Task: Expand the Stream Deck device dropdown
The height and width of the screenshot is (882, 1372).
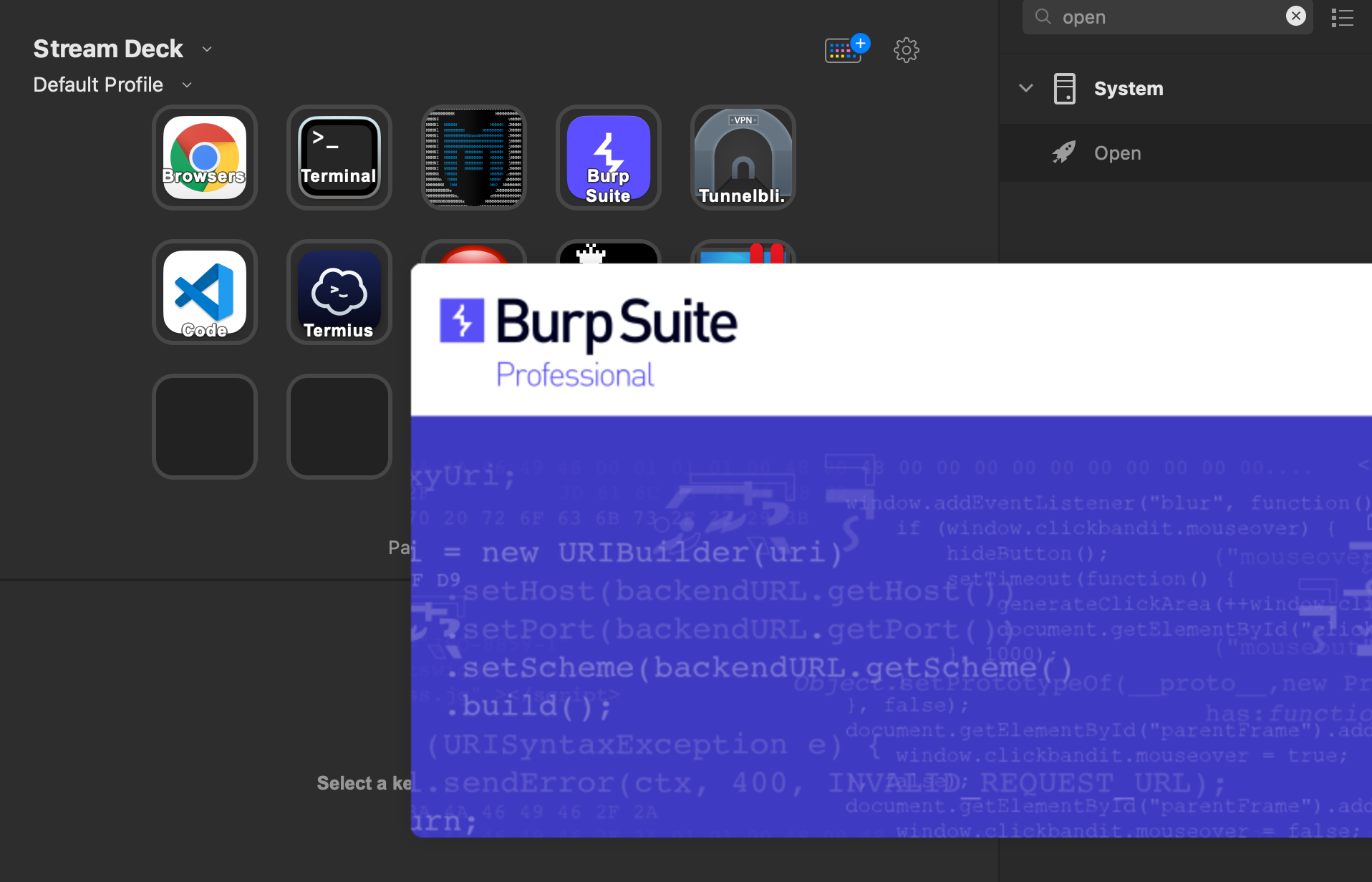Action: pos(207,49)
